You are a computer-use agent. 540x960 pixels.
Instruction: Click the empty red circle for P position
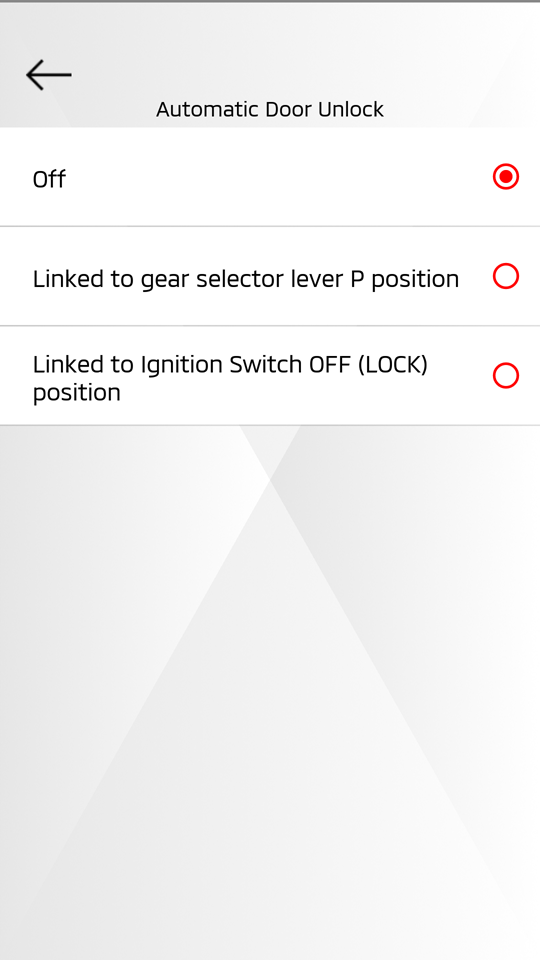click(506, 276)
